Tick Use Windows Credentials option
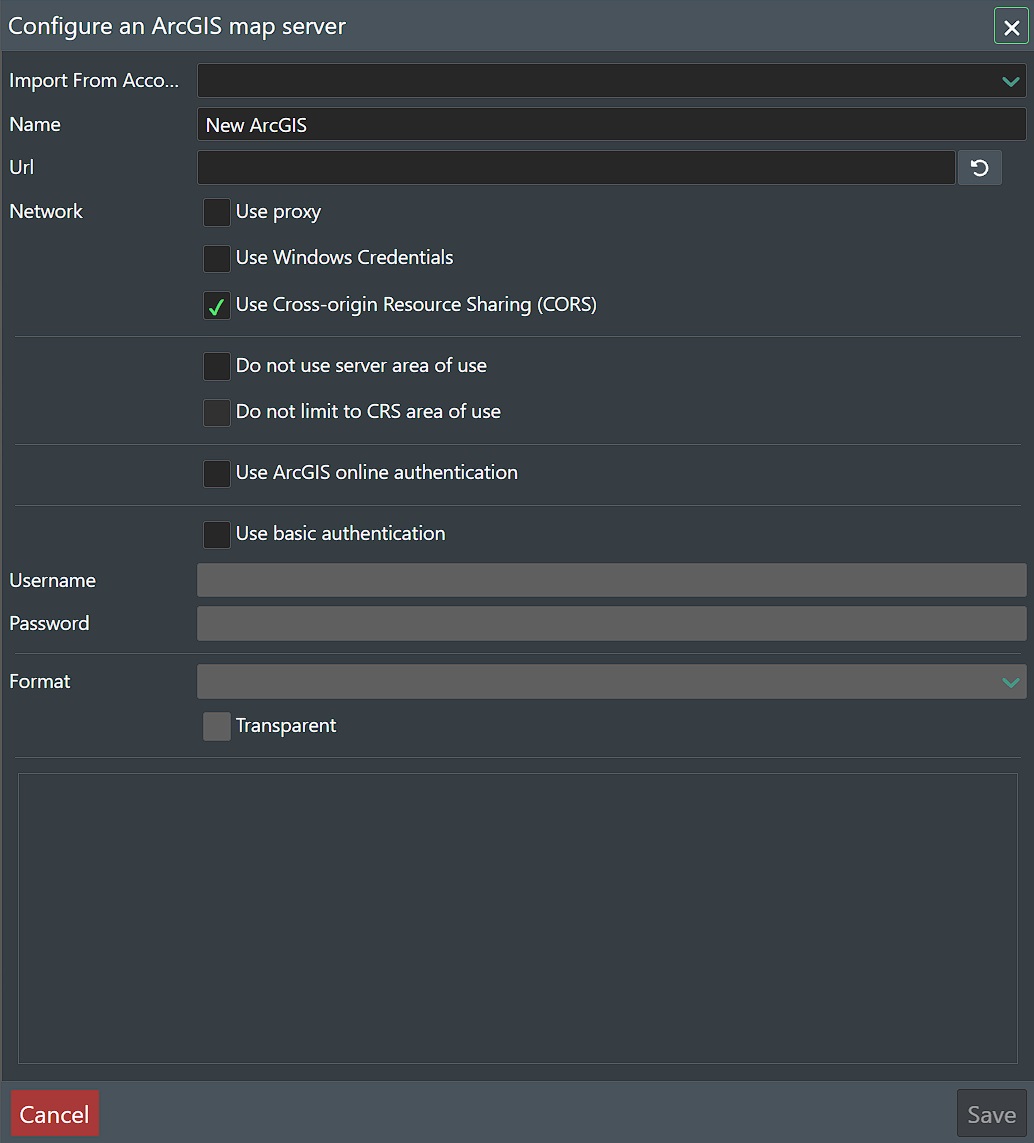Screen dimensions: 1034x1143 point(217,258)
